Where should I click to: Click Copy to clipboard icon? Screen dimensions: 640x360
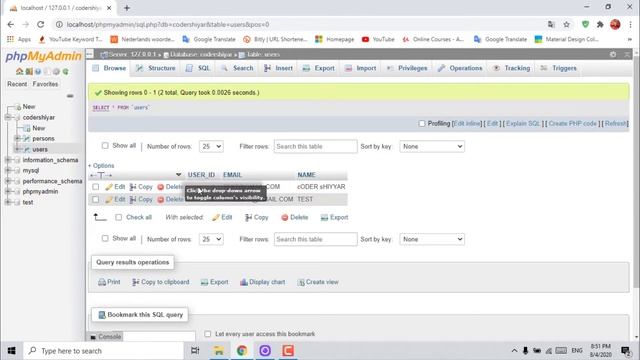(136, 282)
